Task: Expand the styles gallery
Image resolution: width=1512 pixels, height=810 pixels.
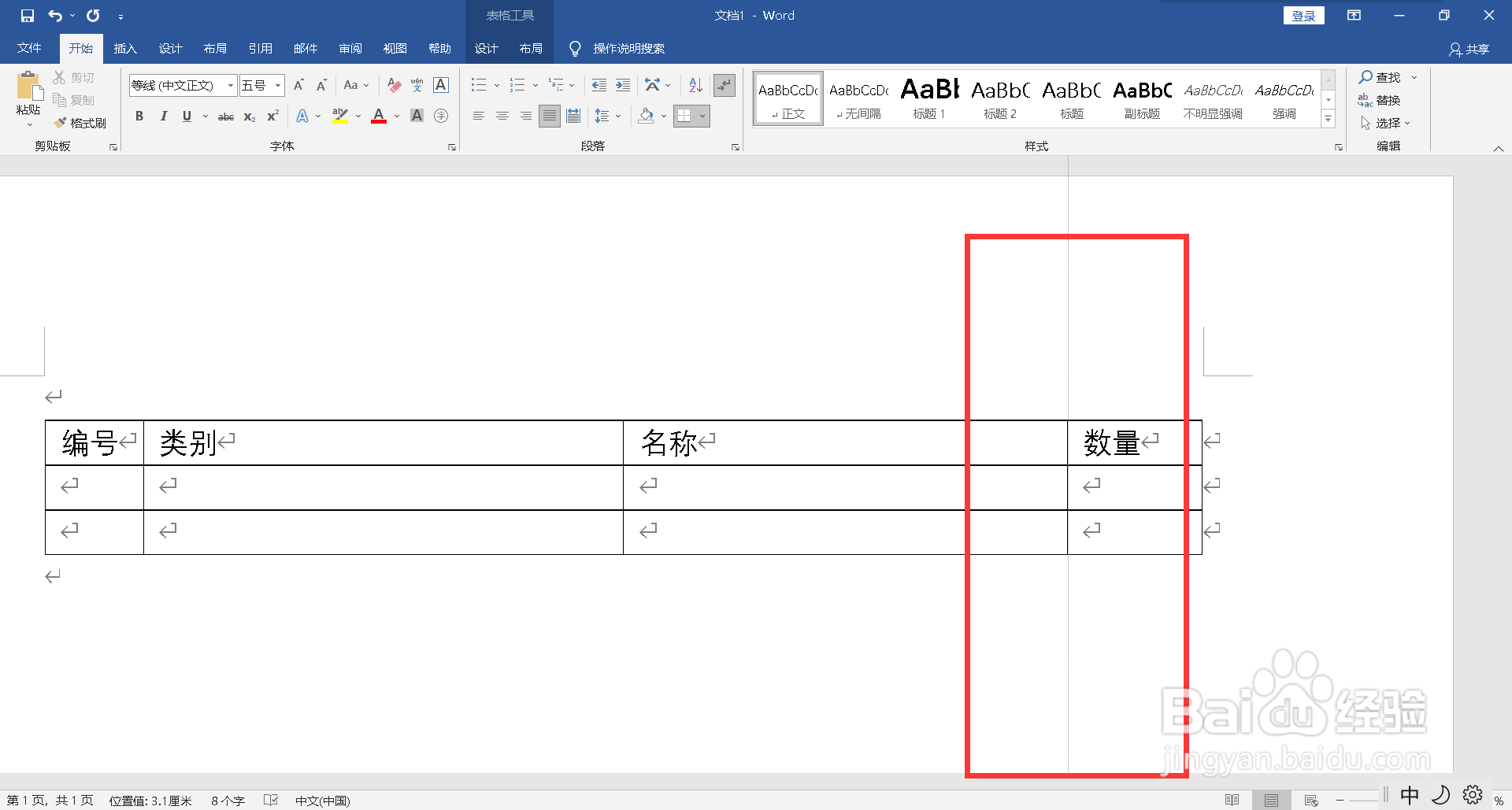Action: 1329,120
